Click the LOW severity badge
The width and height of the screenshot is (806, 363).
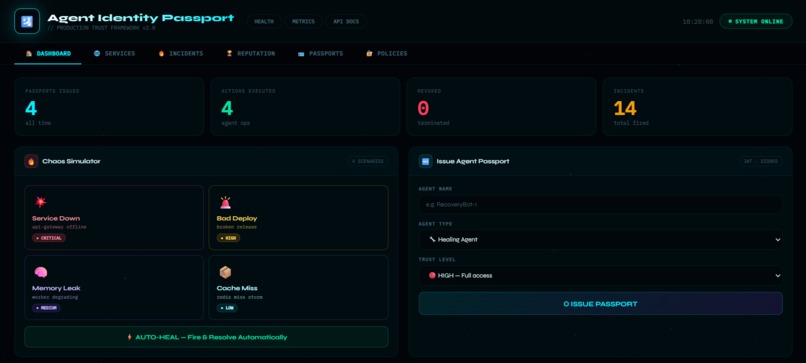pos(227,308)
